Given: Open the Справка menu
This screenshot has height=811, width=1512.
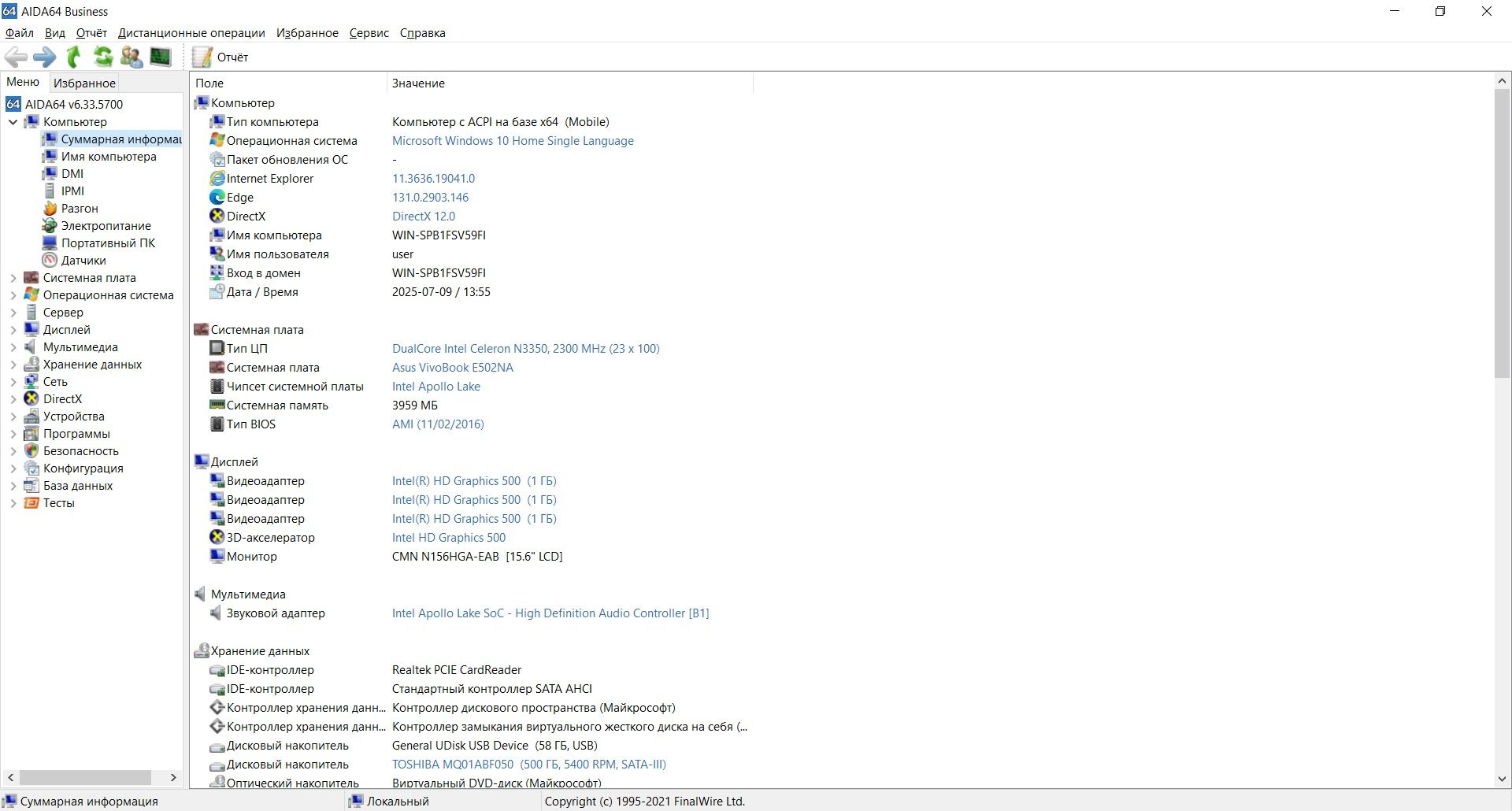Looking at the screenshot, I should [x=423, y=33].
